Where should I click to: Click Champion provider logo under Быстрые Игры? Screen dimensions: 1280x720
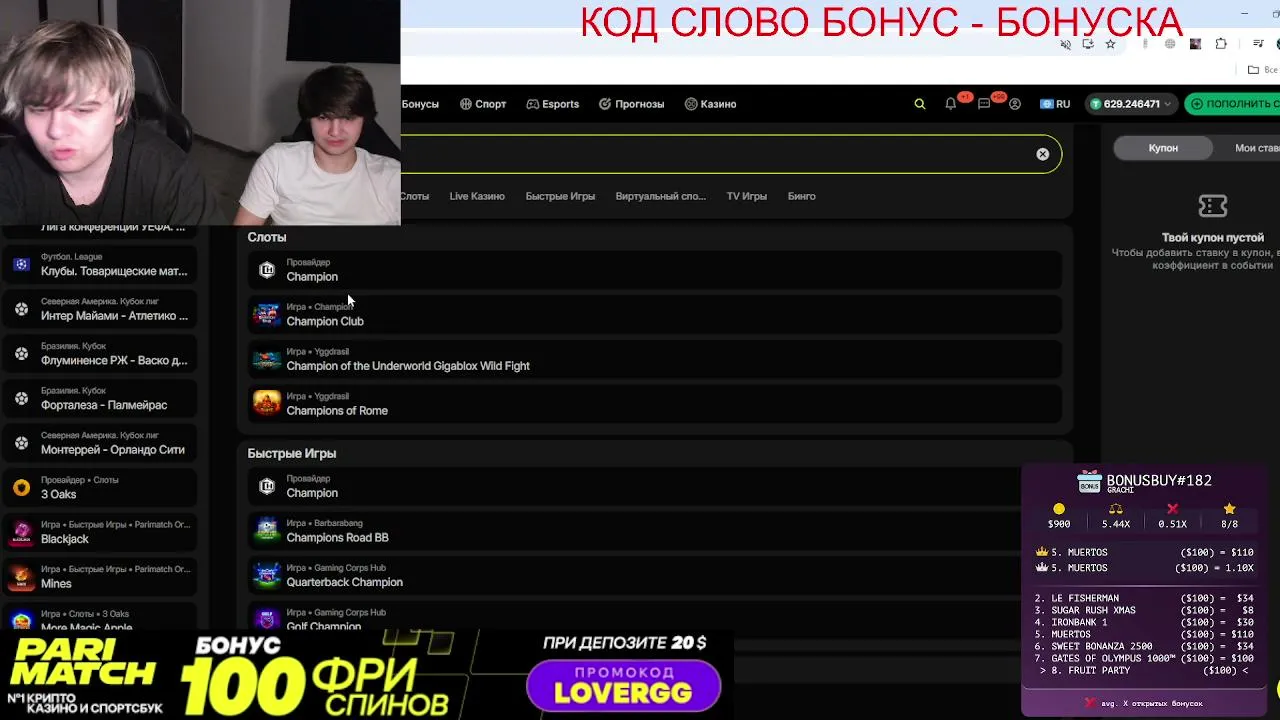267,486
